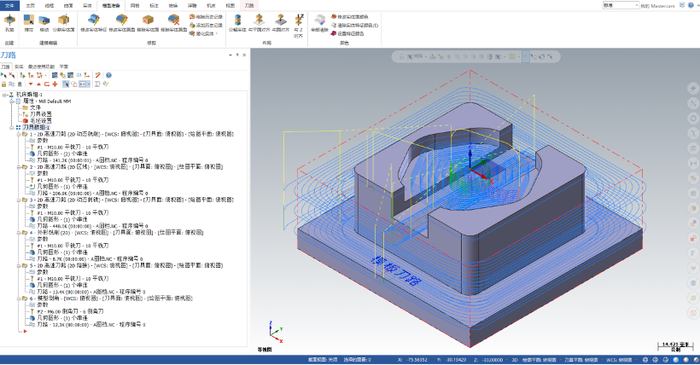700x365 pixels.
Task: Click Set Feature Color (设置特征颜色) button
Action: [347, 33]
